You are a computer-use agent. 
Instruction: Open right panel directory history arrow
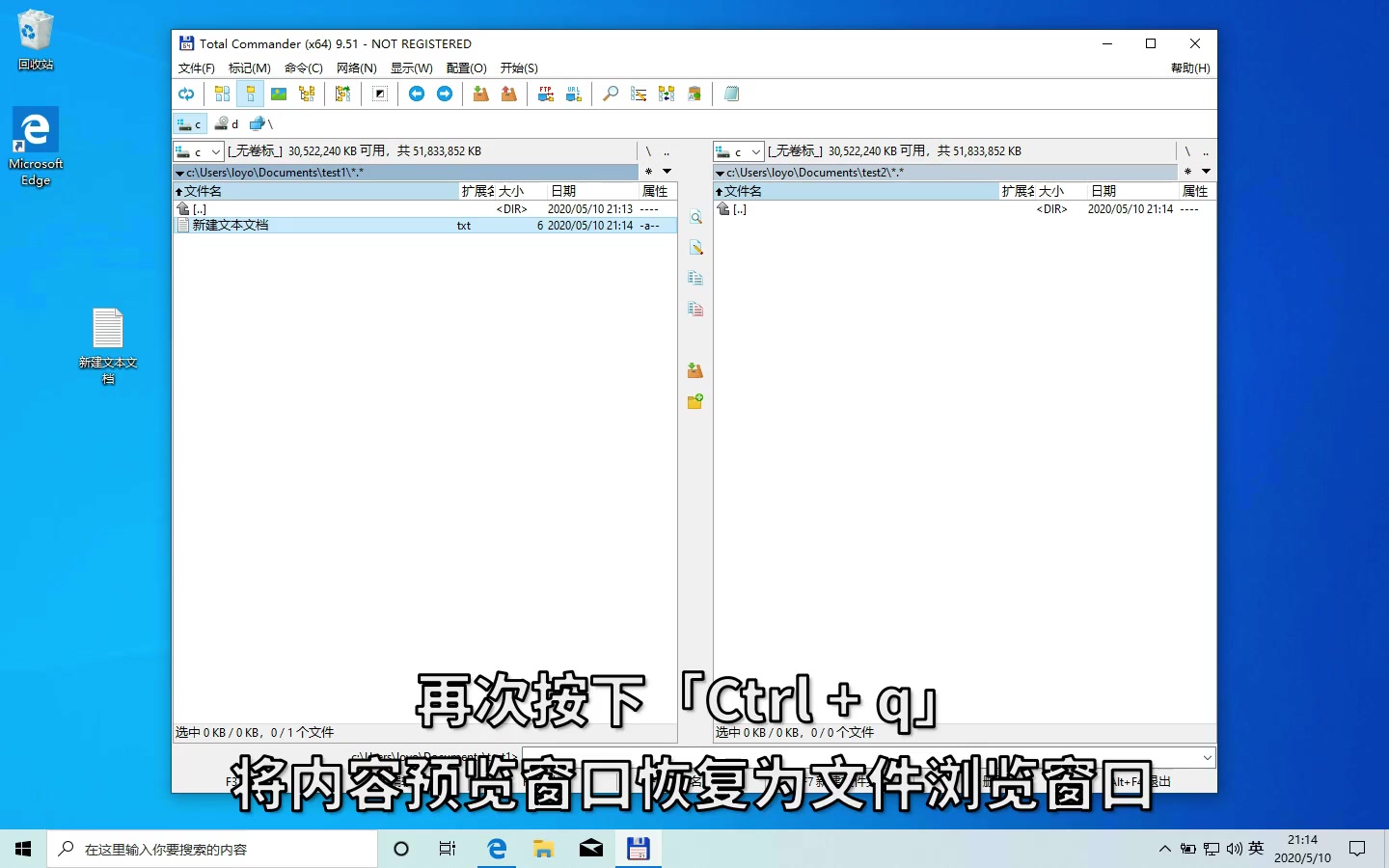click(x=1206, y=172)
